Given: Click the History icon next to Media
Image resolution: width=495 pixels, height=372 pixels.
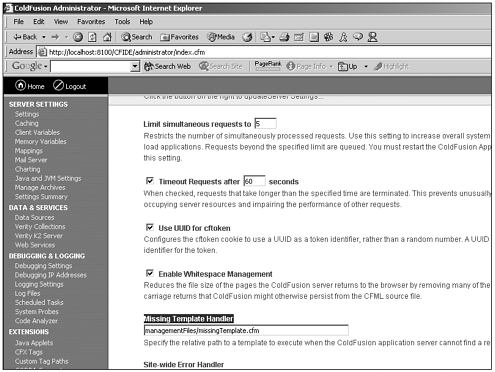Looking at the screenshot, I should pyautogui.click(x=247, y=37).
